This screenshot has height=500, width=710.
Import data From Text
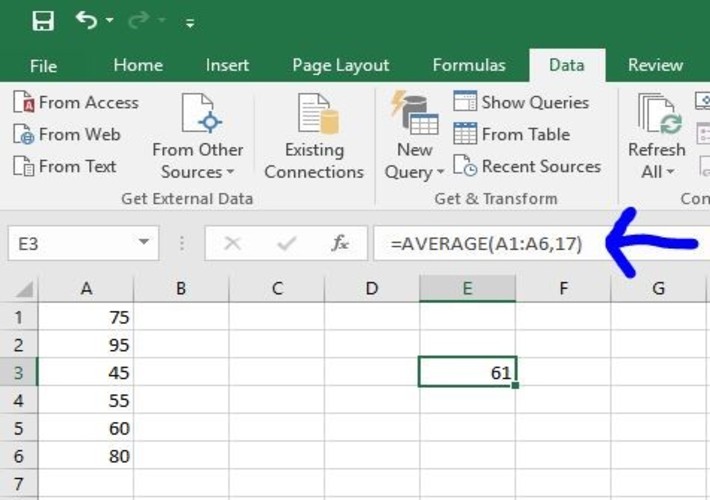coord(65,166)
